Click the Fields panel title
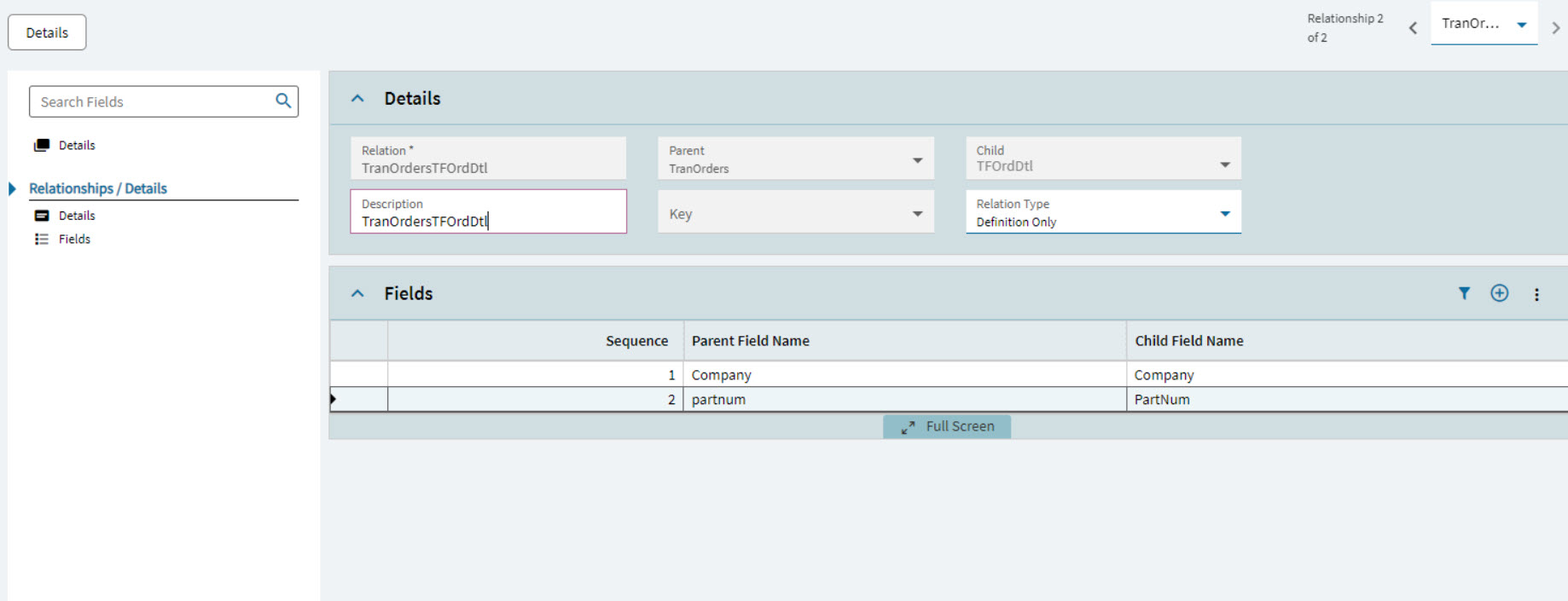The image size is (1568, 601). click(409, 293)
